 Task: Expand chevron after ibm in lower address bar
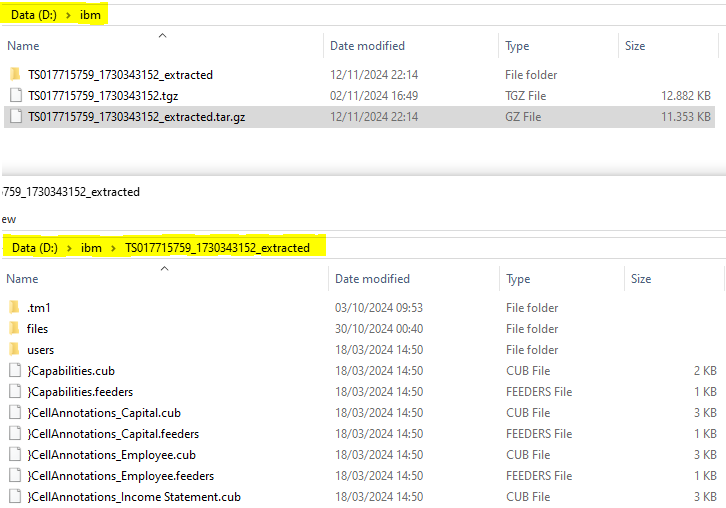113,248
